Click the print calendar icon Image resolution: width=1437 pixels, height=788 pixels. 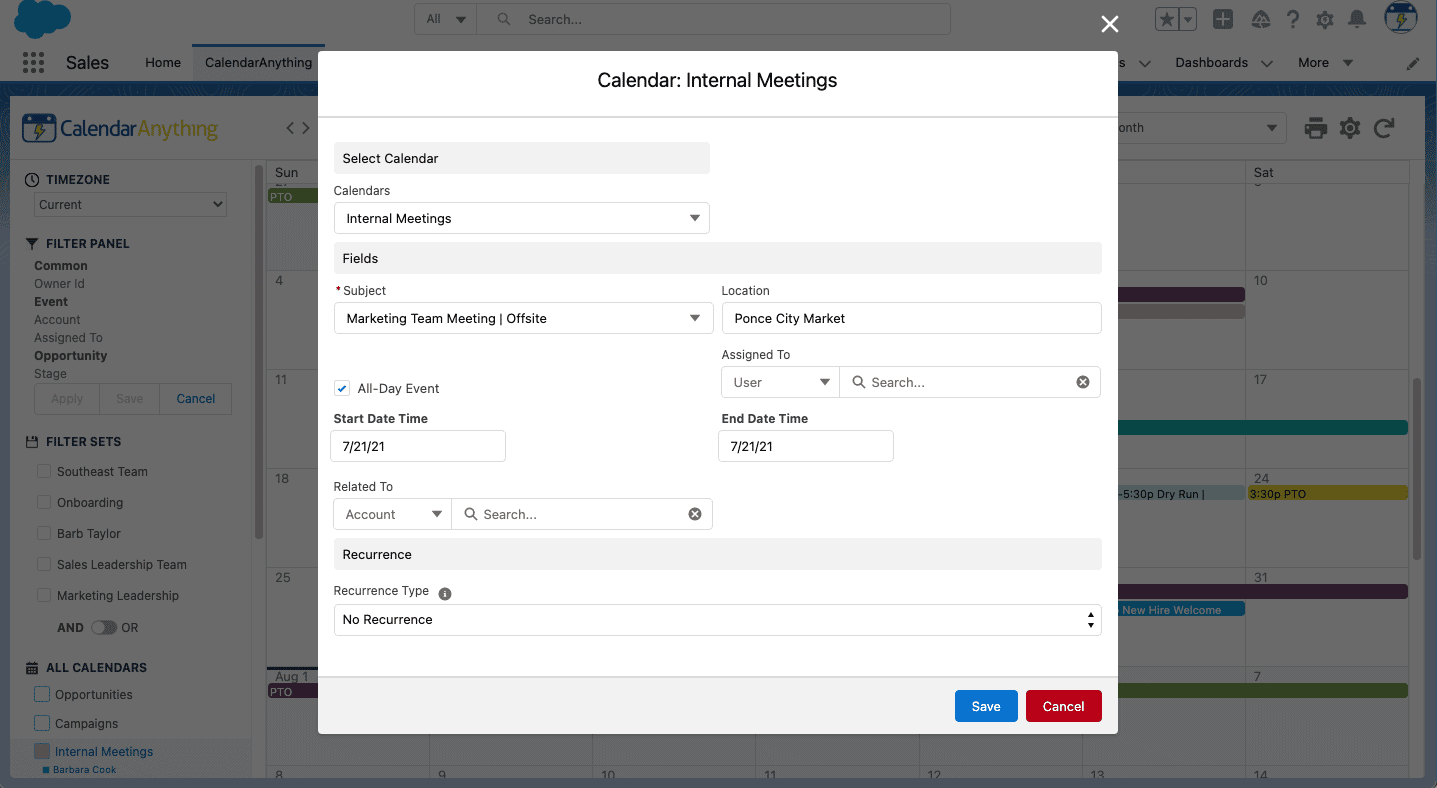click(x=1315, y=128)
